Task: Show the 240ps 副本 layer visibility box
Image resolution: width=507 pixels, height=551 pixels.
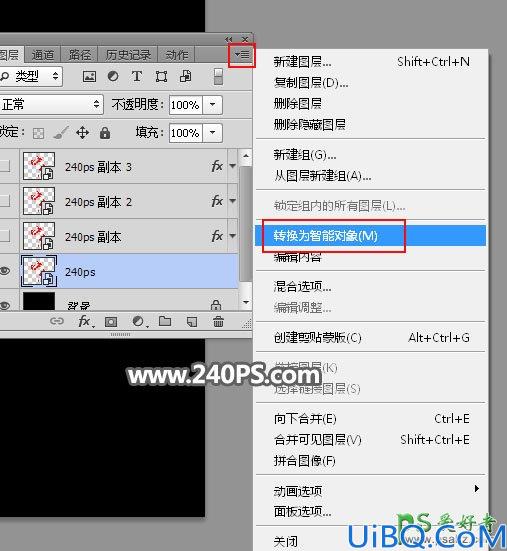Action: [4, 235]
